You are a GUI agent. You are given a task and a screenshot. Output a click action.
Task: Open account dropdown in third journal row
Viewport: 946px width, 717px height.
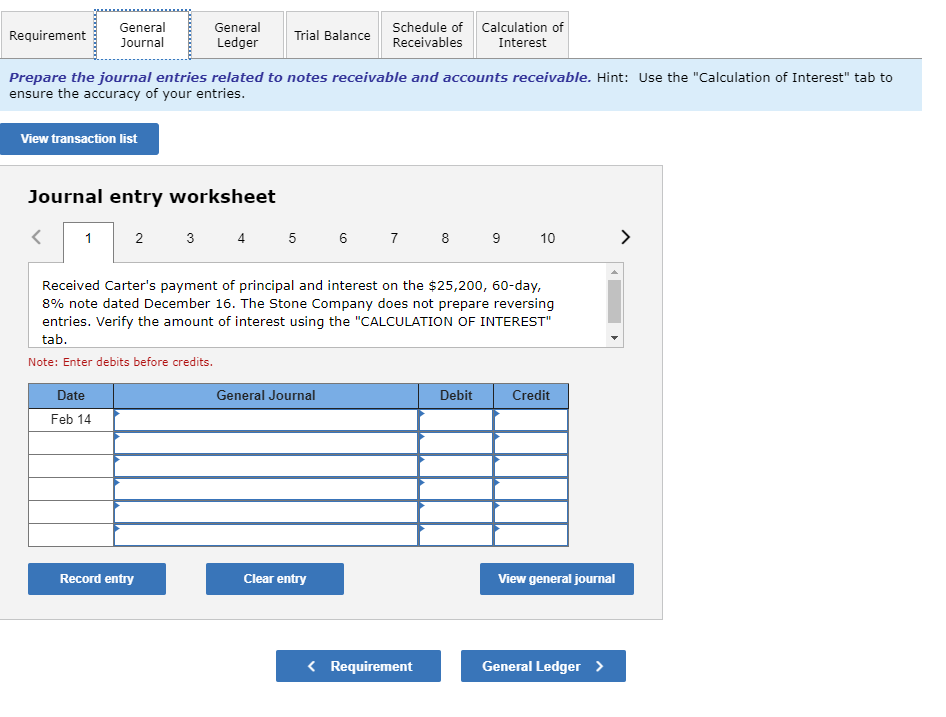click(266, 466)
